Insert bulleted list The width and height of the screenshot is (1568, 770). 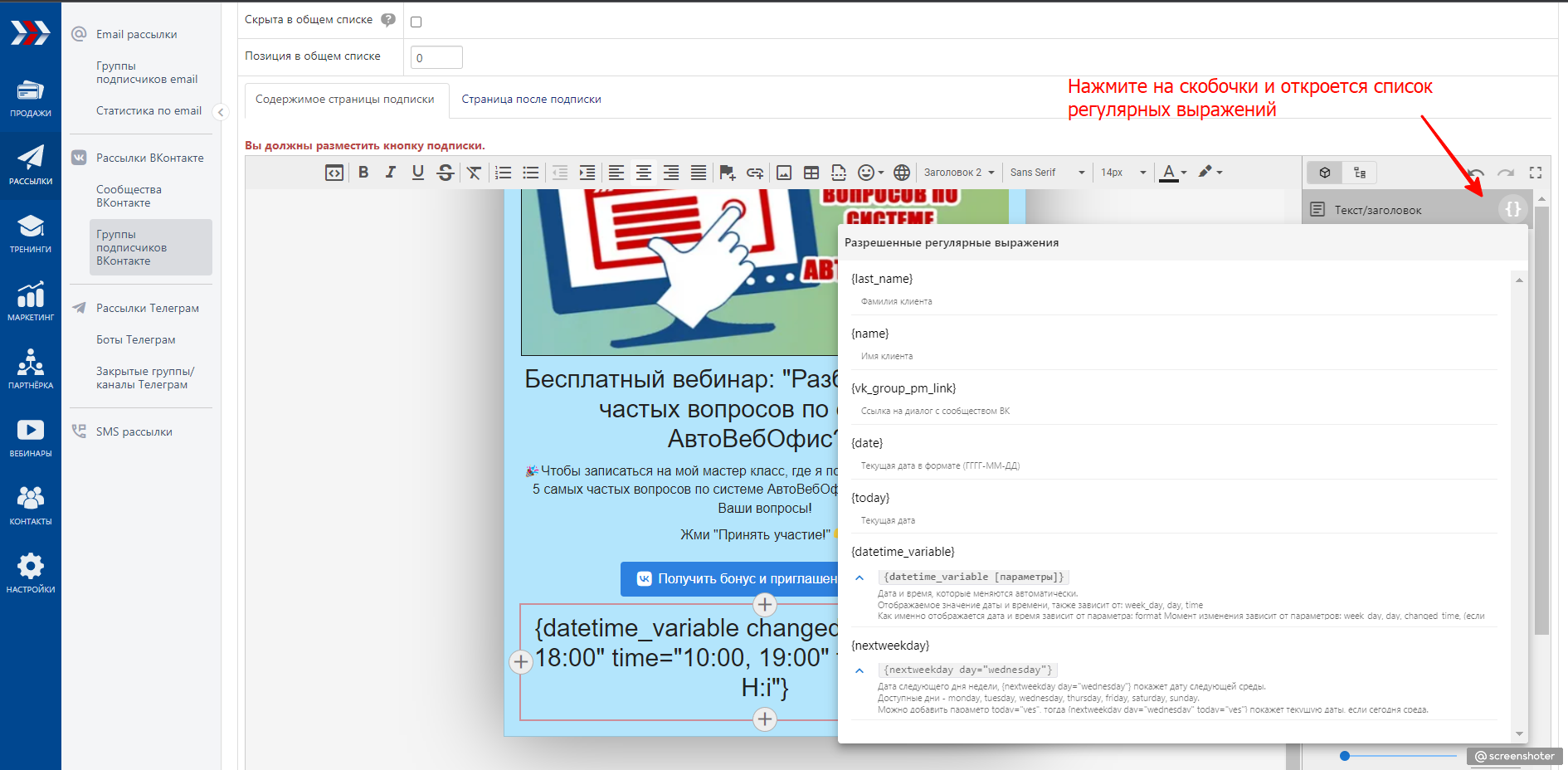(x=531, y=173)
